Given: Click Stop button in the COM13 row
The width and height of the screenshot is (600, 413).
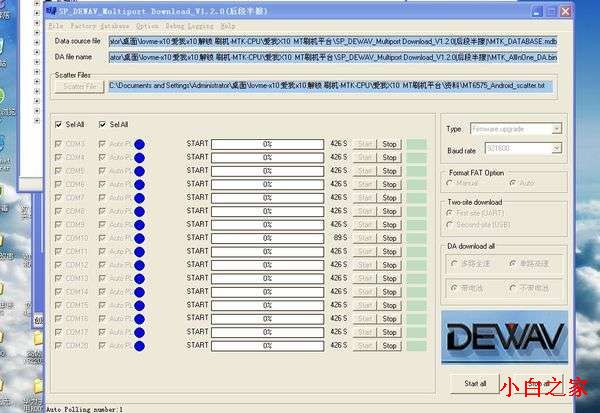Looking at the screenshot, I should tap(389, 278).
